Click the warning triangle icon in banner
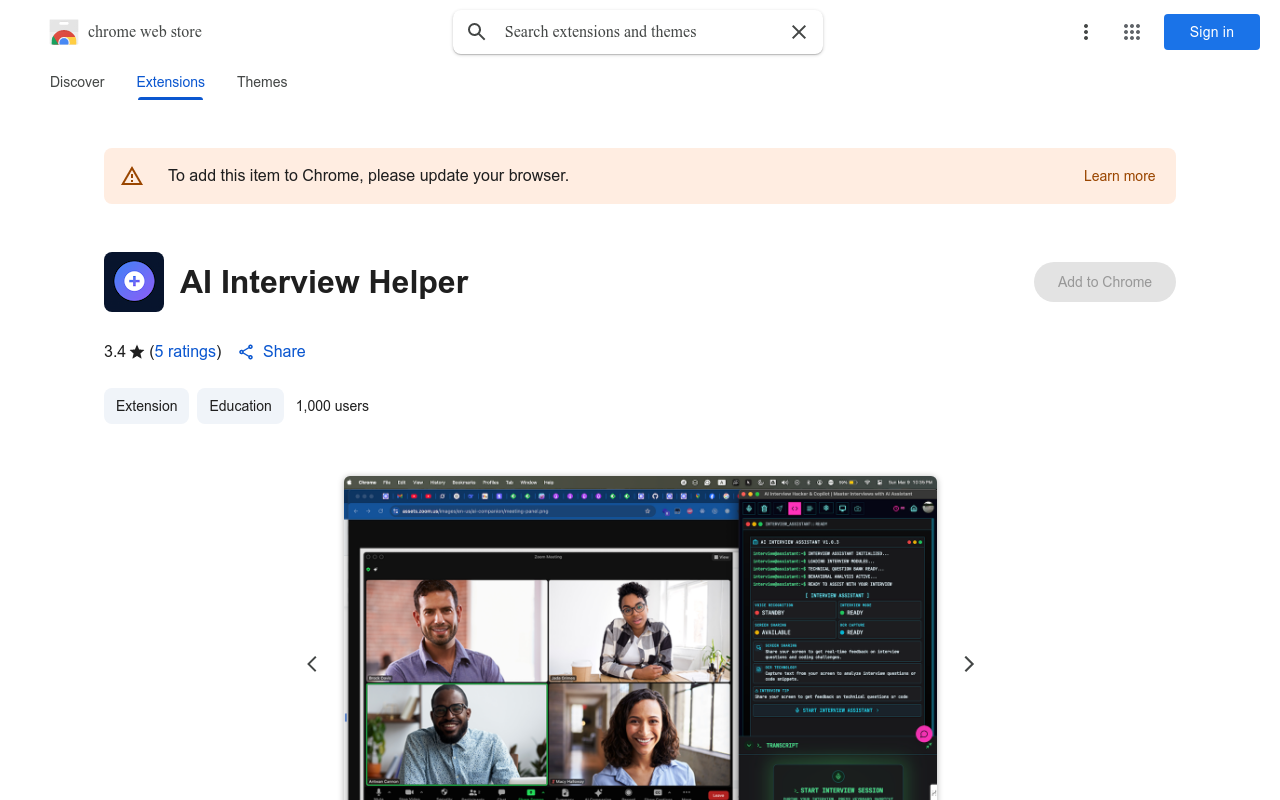Screen dimensions: 1280x800 point(132,177)
